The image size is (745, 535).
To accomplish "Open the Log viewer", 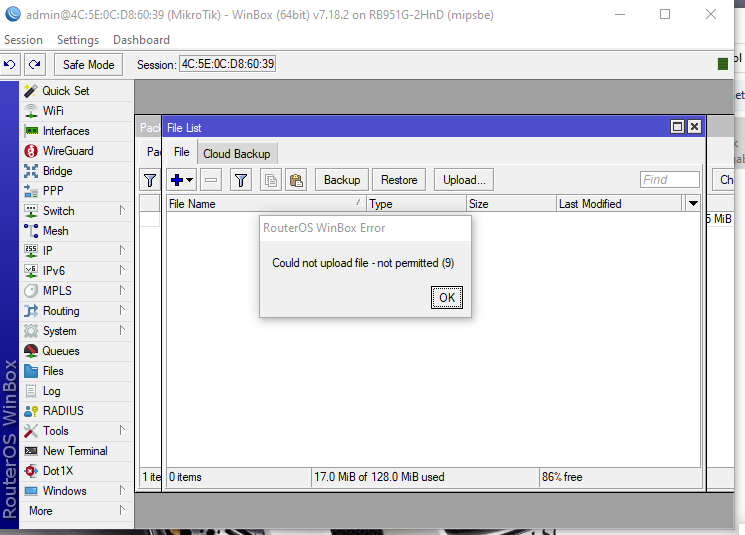I will click(76, 391).
